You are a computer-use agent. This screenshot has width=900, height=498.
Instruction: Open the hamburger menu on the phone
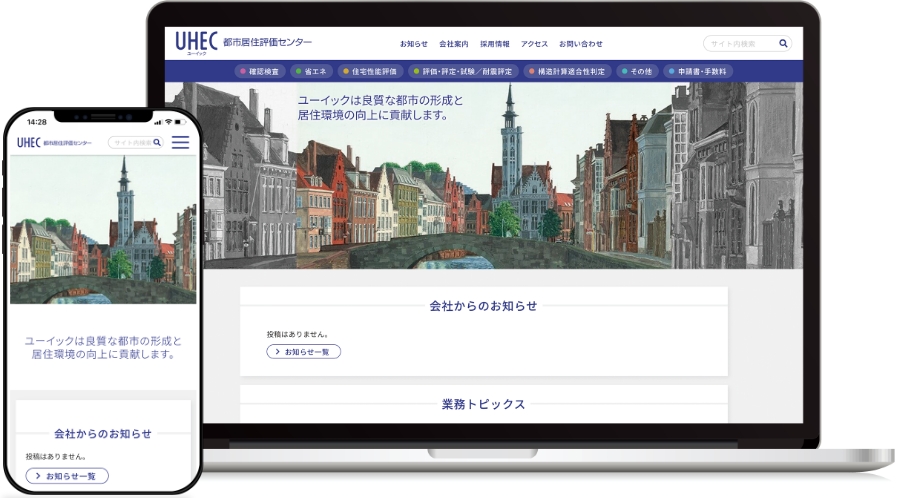click(180, 142)
